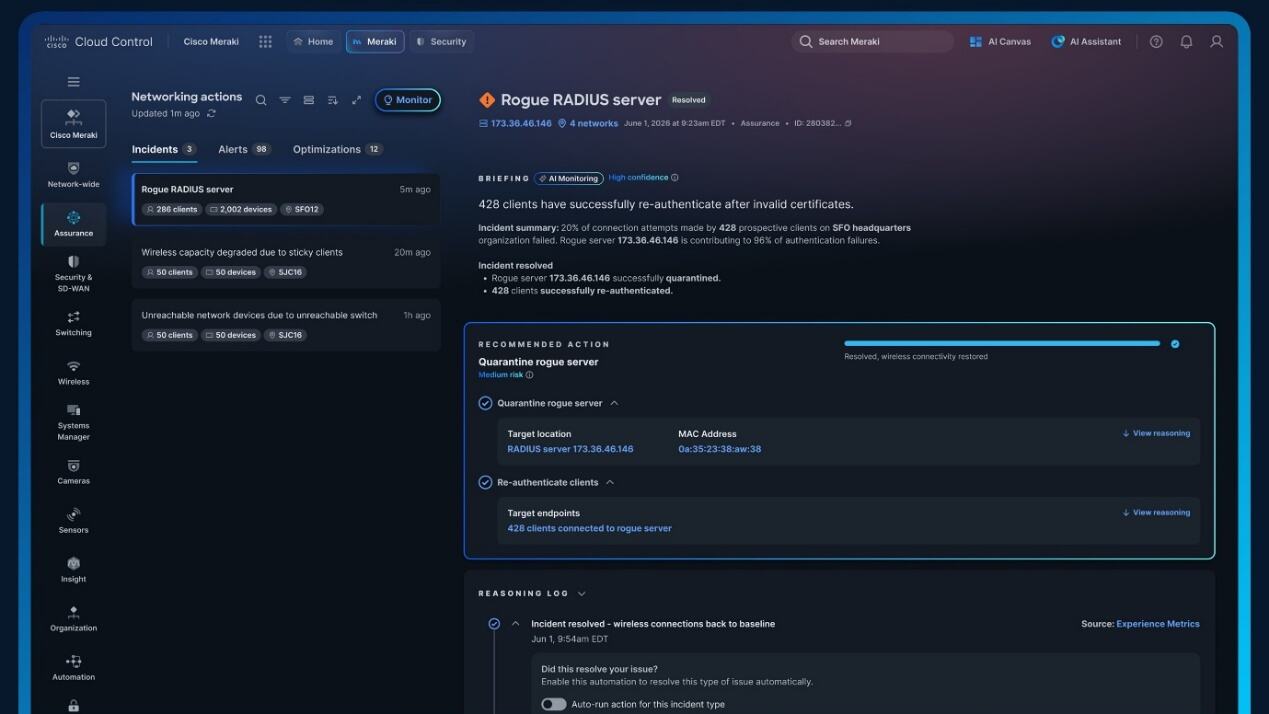Viewport: 1269px width, 714px height.
Task: Open Systems Manager in sidebar
Action: (74, 423)
